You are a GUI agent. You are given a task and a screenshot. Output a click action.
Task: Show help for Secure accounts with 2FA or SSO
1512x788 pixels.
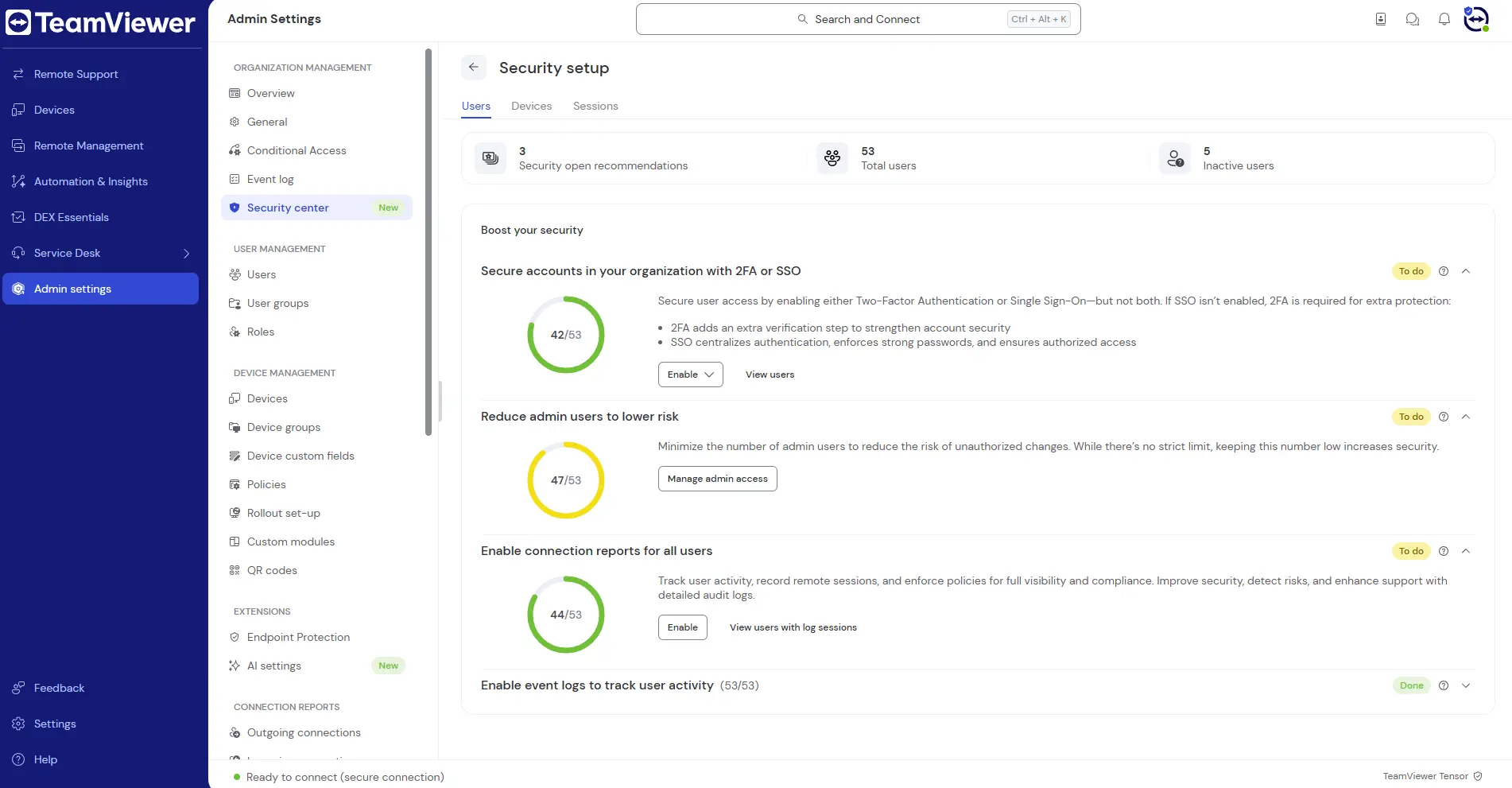[x=1444, y=271]
